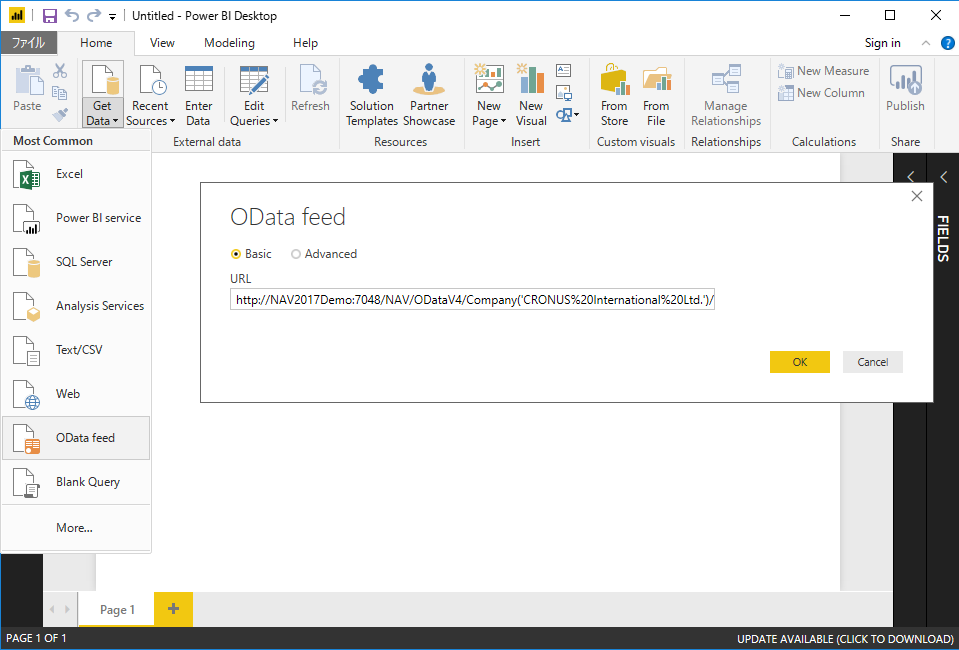Viewport: 959px width, 650px height.
Task: Open the ファイル tab
Action: (x=29, y=43)
